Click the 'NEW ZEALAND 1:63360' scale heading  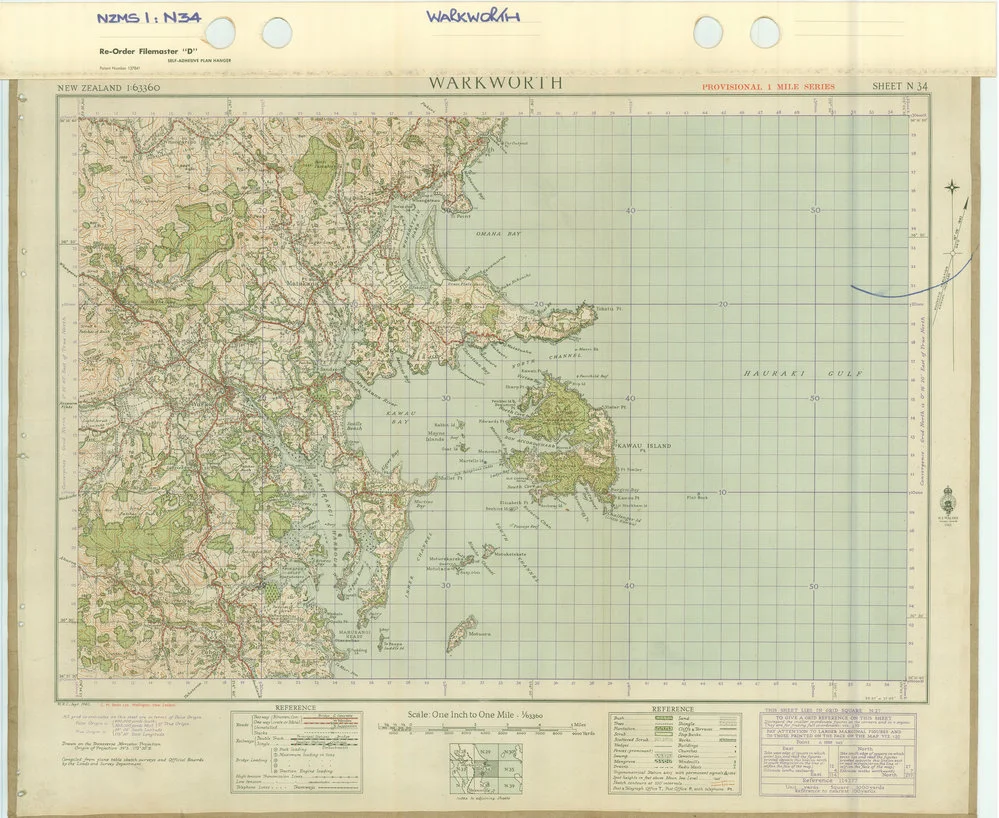[x=109, y=88]
